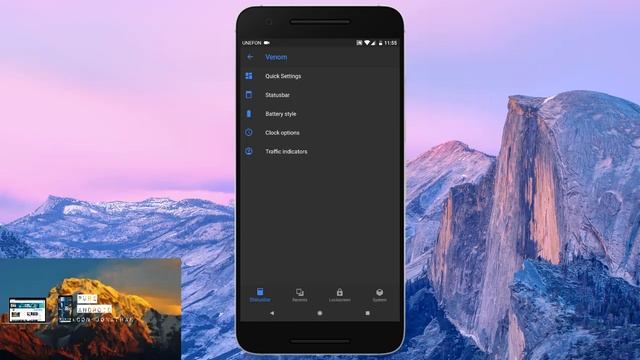Switch to the System bottom tab
This screenshot has height=360, width=640.
[380, 295]
